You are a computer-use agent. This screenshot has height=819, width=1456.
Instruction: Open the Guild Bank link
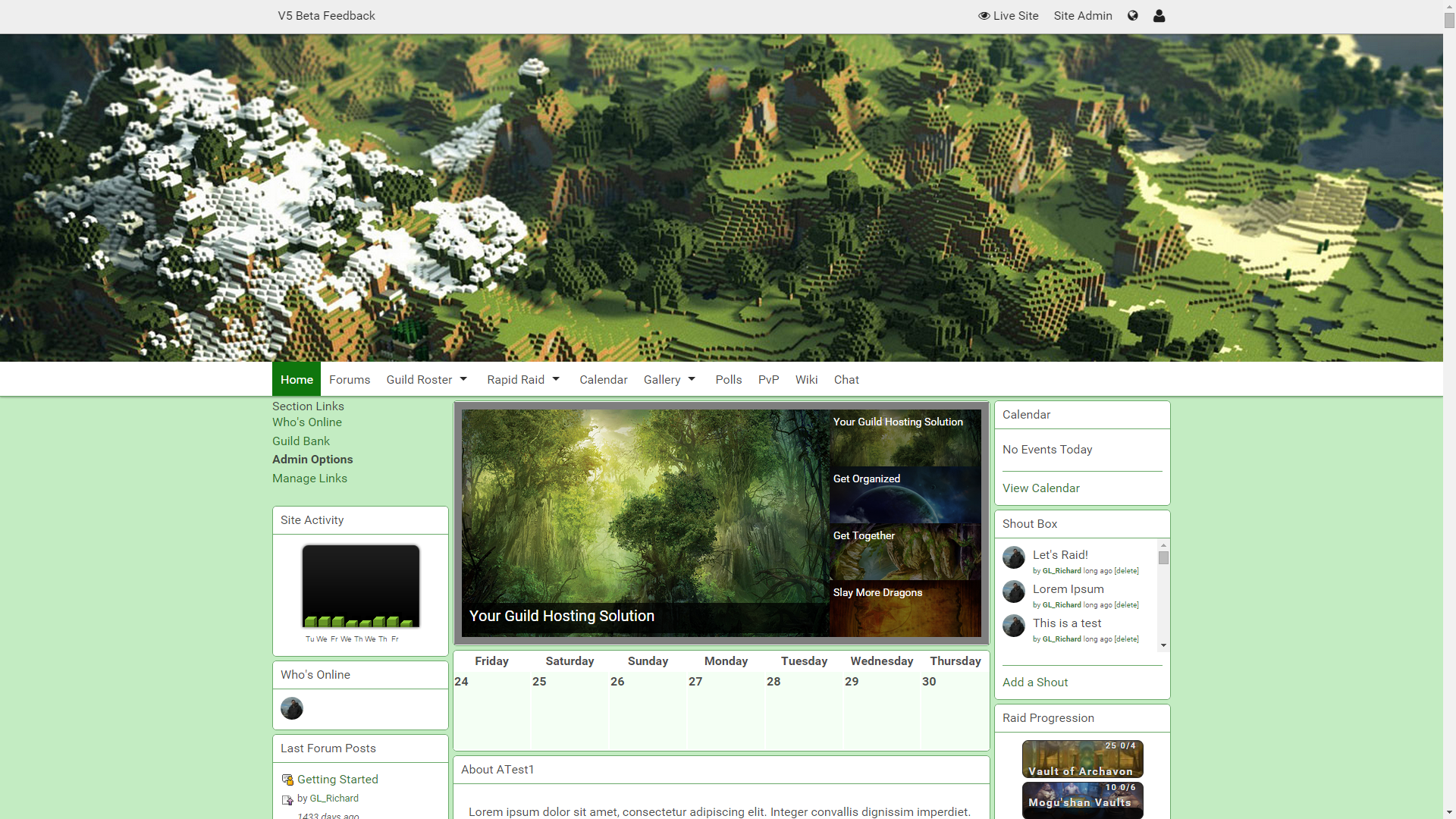click(301, 441)
